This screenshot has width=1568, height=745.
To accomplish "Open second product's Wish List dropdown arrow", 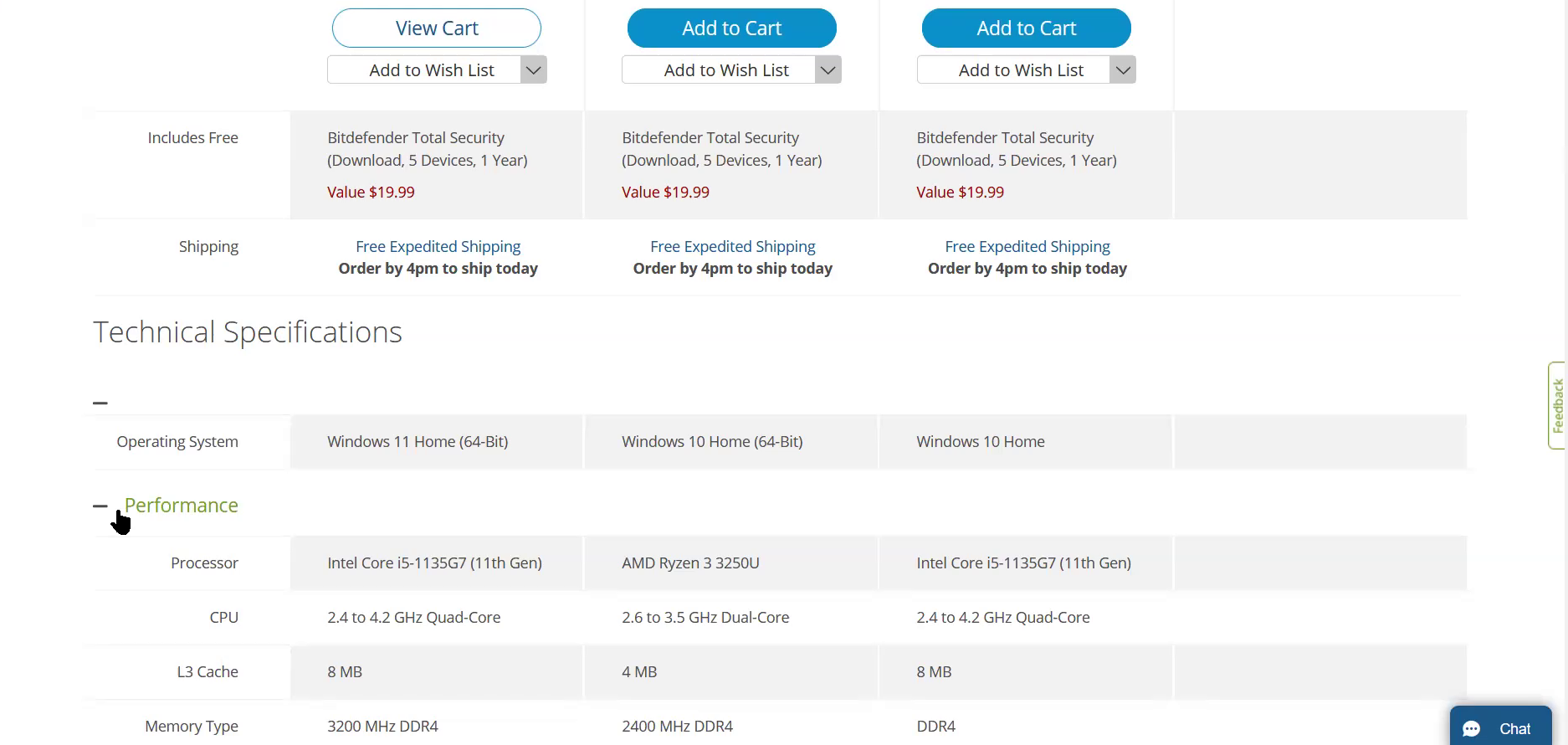I will click(828, 70).
